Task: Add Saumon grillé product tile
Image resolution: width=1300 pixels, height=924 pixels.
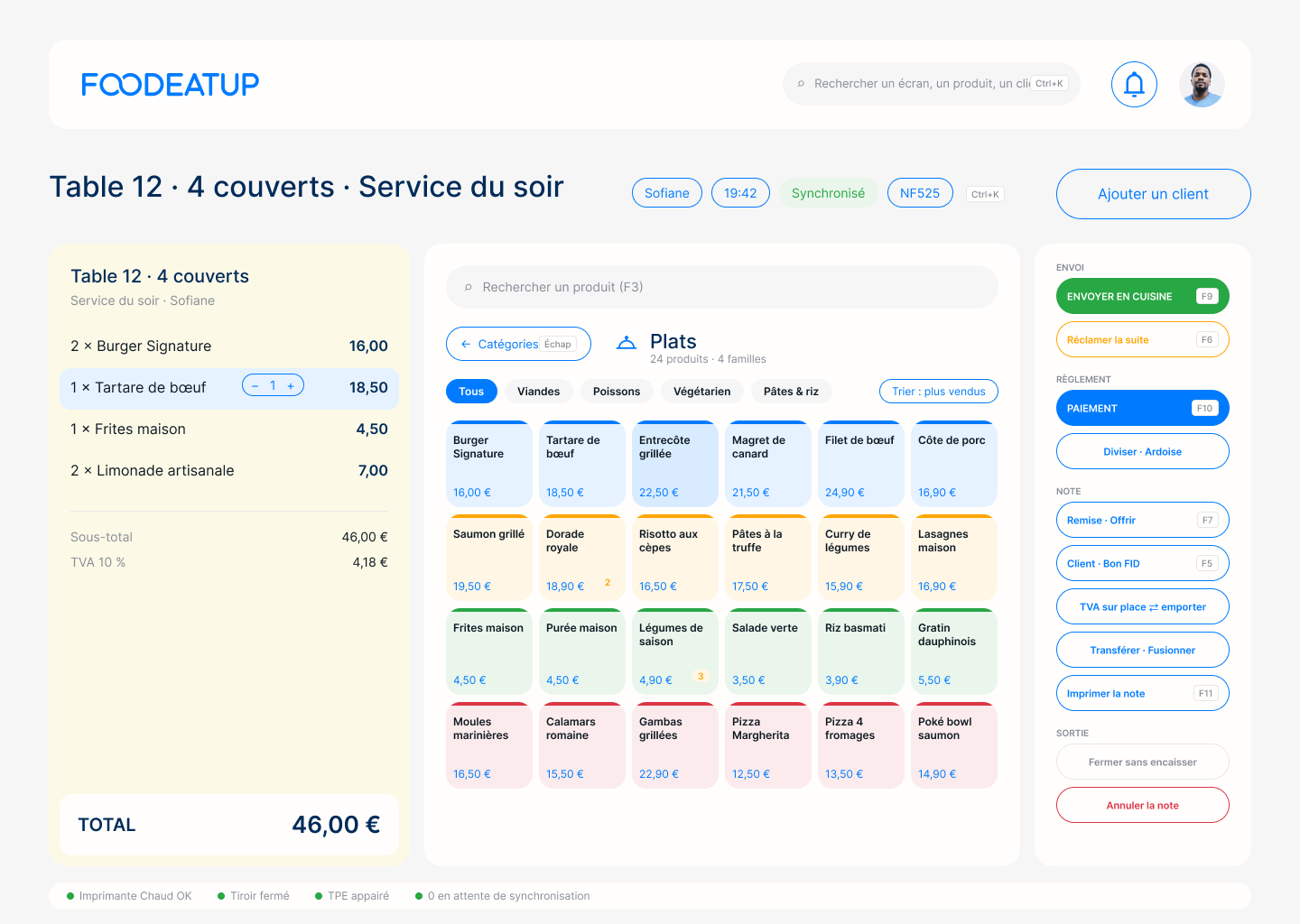Action: [489, 558]
